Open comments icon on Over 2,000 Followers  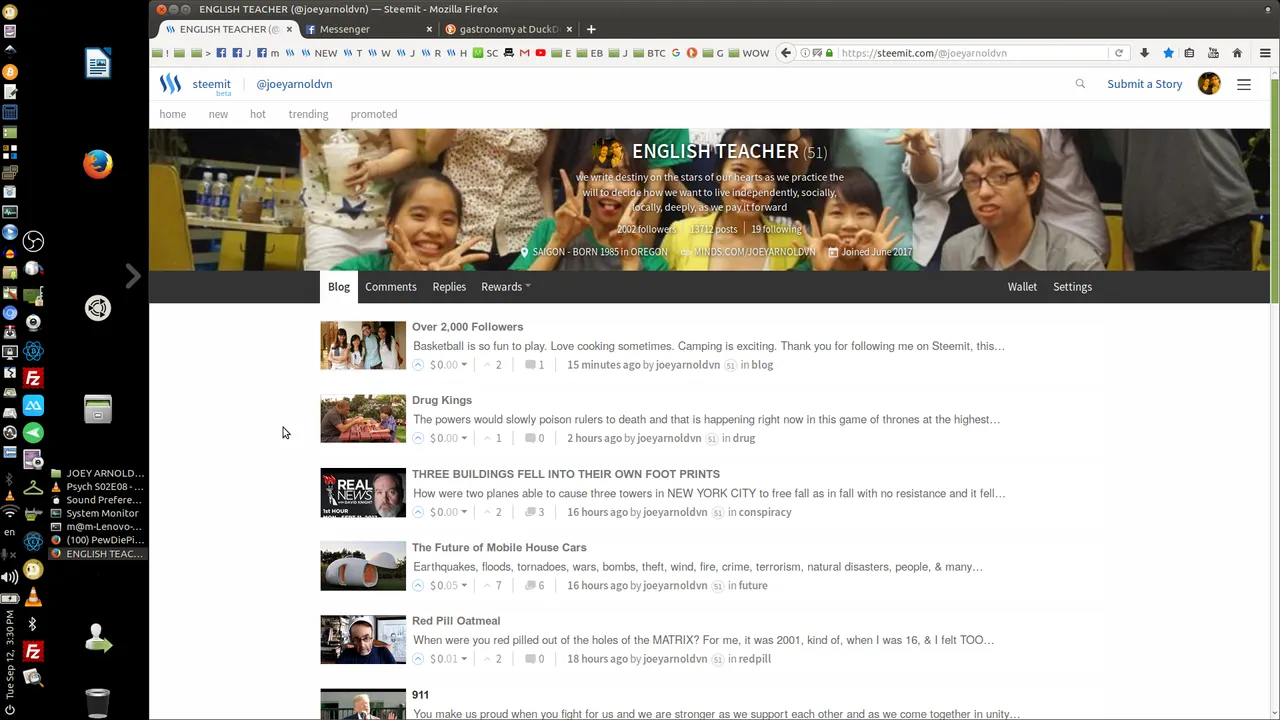(x=530, y=365)
